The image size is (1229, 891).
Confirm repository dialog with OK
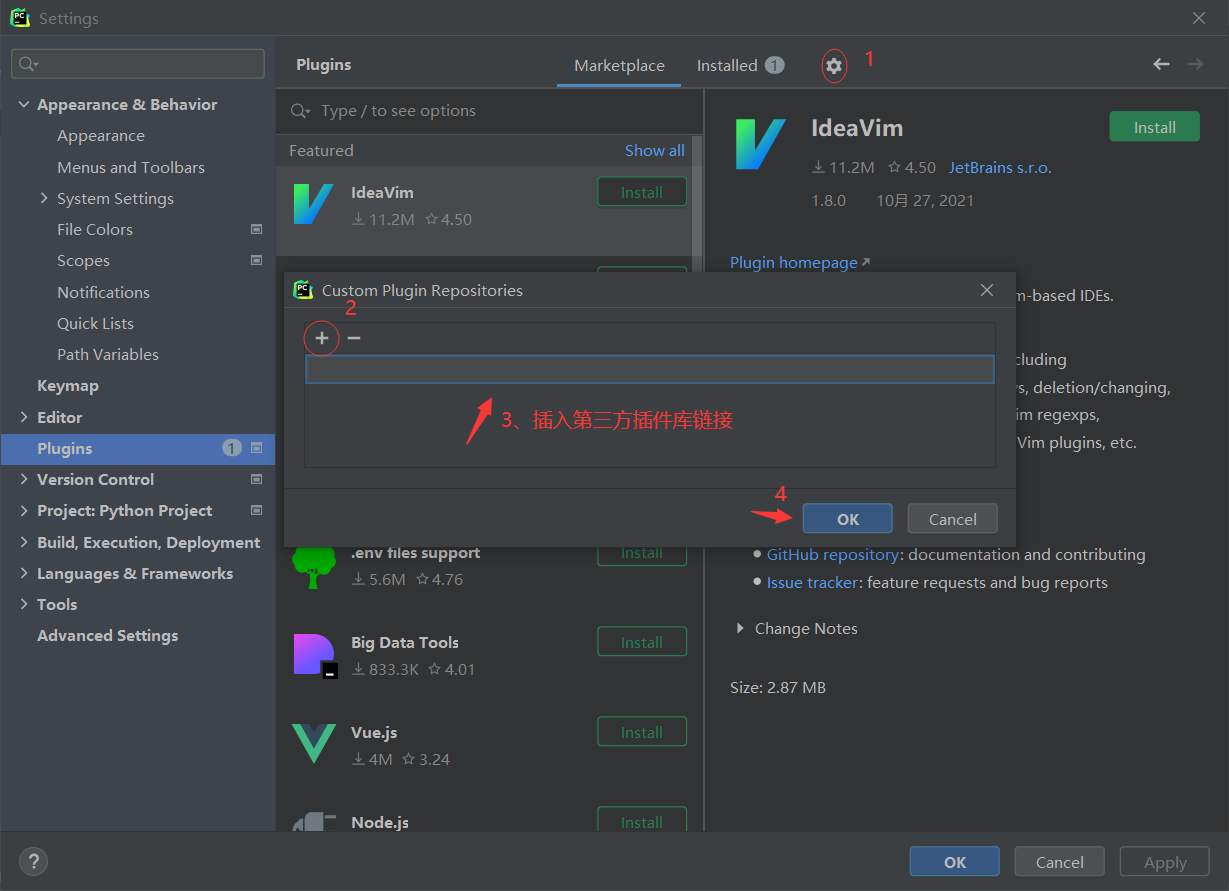[x=847, y=518]
